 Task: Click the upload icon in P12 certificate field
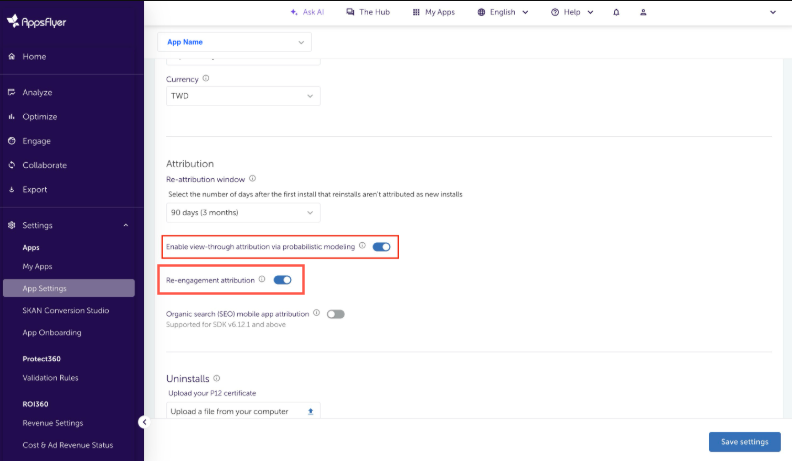pyautogui.click(x=310, y=411)
